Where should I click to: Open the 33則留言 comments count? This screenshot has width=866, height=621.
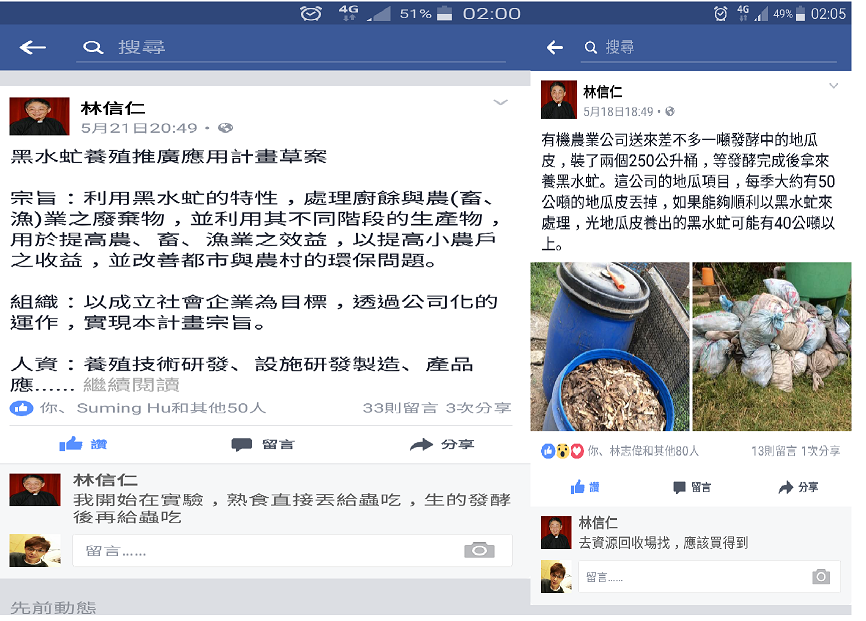400,408
